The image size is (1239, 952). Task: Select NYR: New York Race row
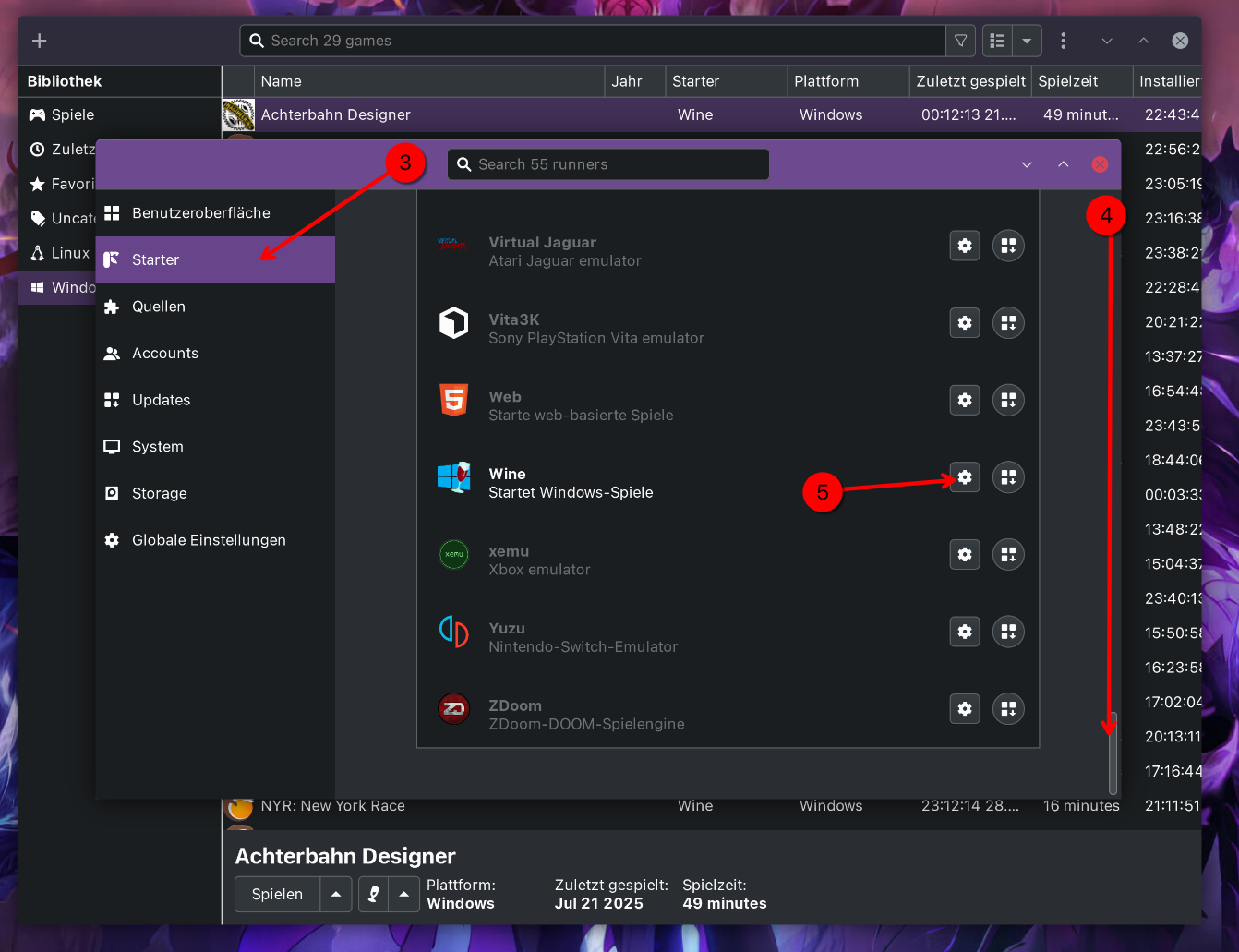(711, 806)
